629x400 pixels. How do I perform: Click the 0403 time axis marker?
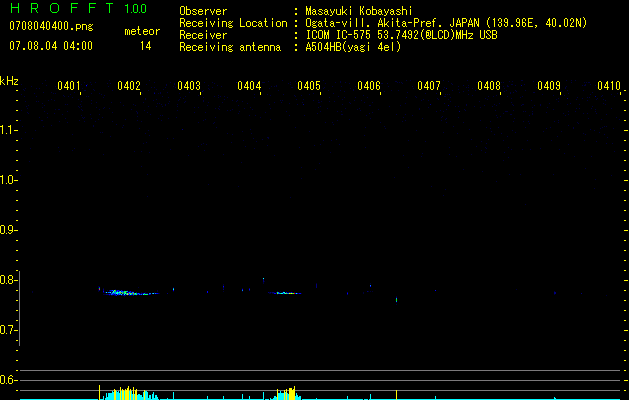coord(189,86)
